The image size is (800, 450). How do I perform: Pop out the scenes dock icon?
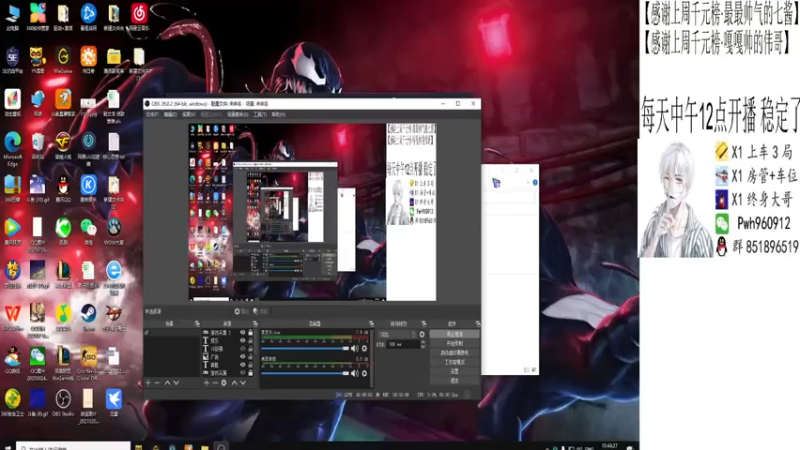197,323
